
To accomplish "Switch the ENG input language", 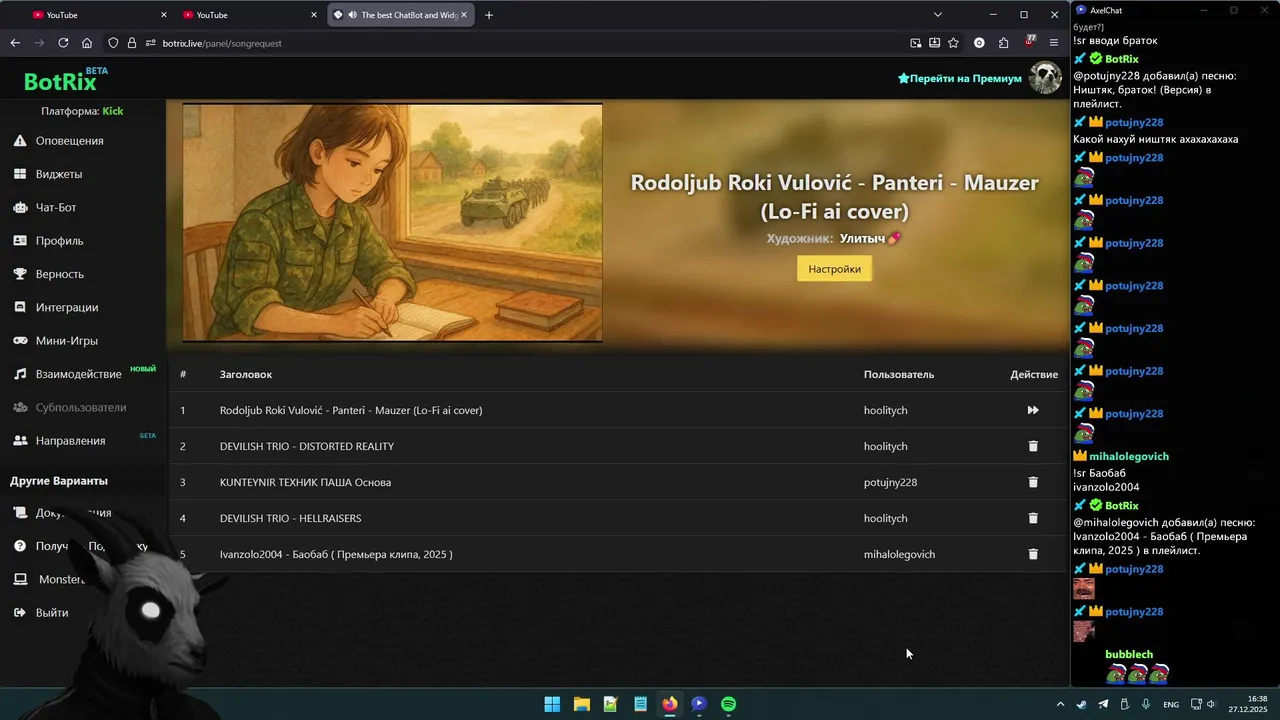I will pos(1171,704).
